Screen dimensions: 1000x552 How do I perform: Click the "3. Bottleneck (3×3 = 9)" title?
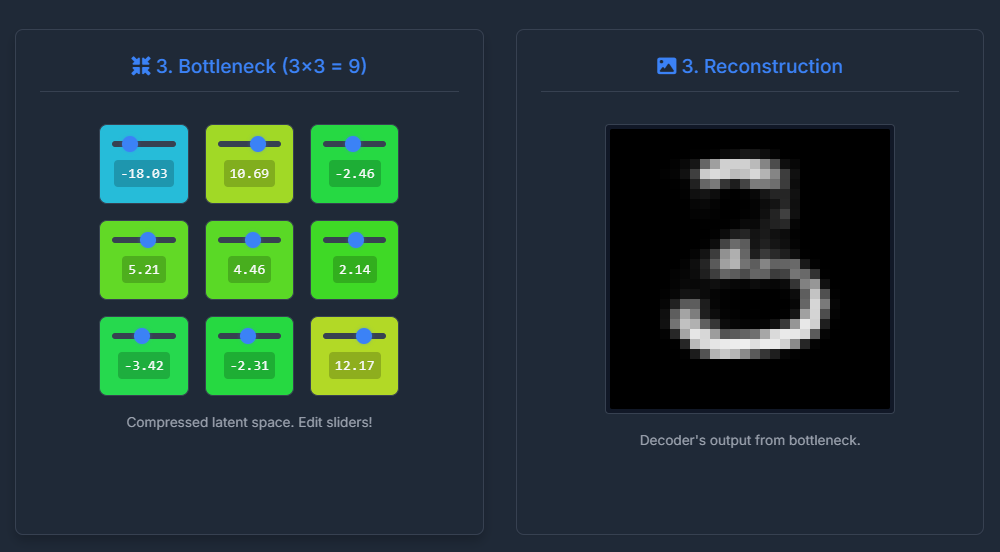coord(261,66)
